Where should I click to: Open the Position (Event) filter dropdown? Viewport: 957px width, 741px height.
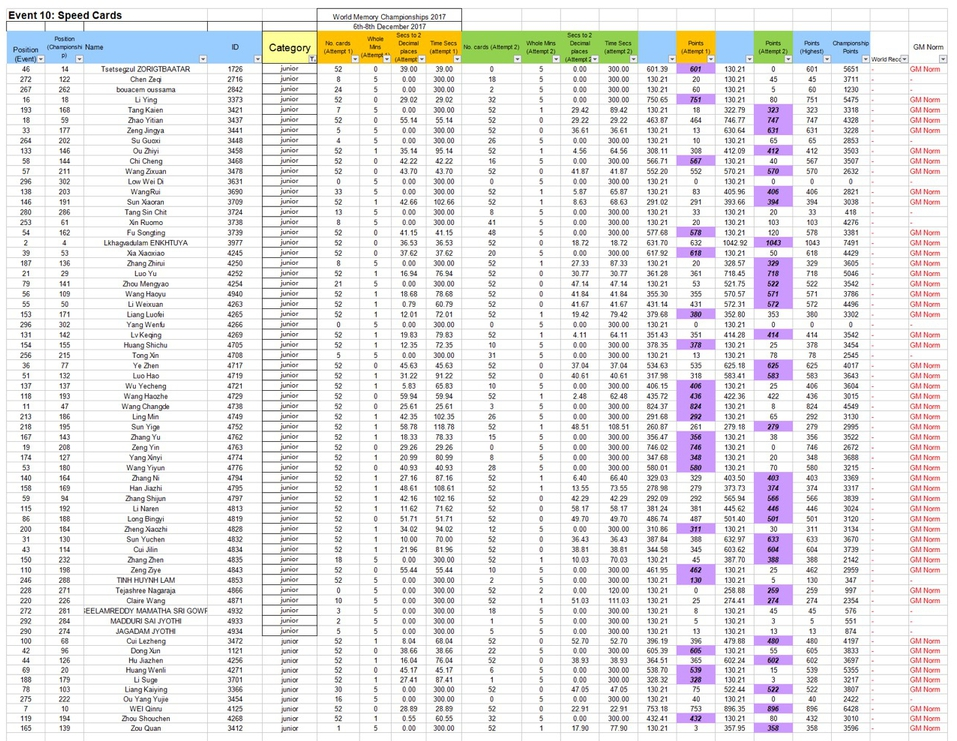tap(41, 59)
